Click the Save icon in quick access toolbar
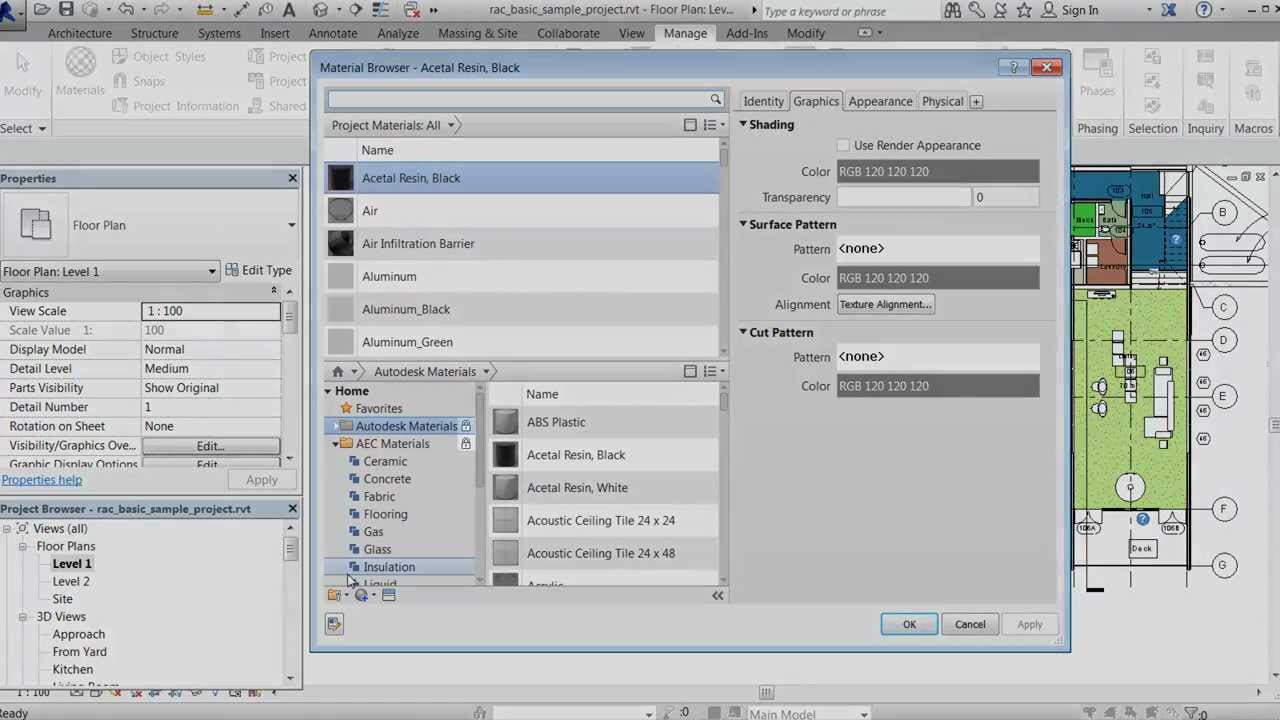The image size is (1280, 720). click(66, 9)
